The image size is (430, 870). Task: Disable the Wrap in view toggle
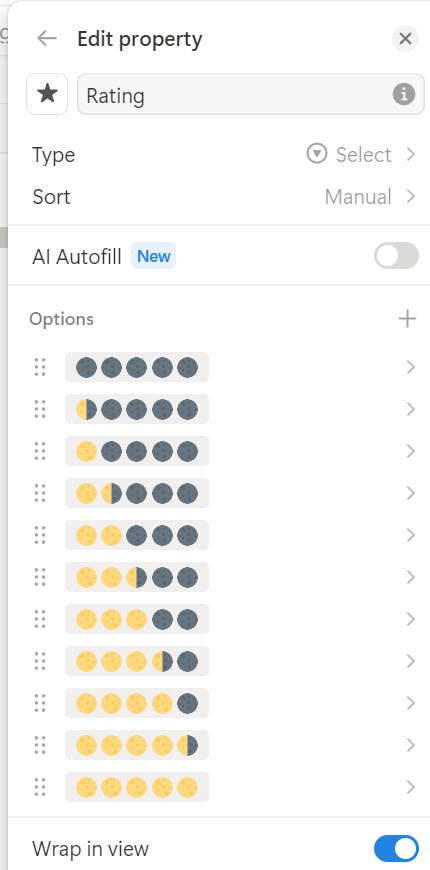(x=396, y=849)
